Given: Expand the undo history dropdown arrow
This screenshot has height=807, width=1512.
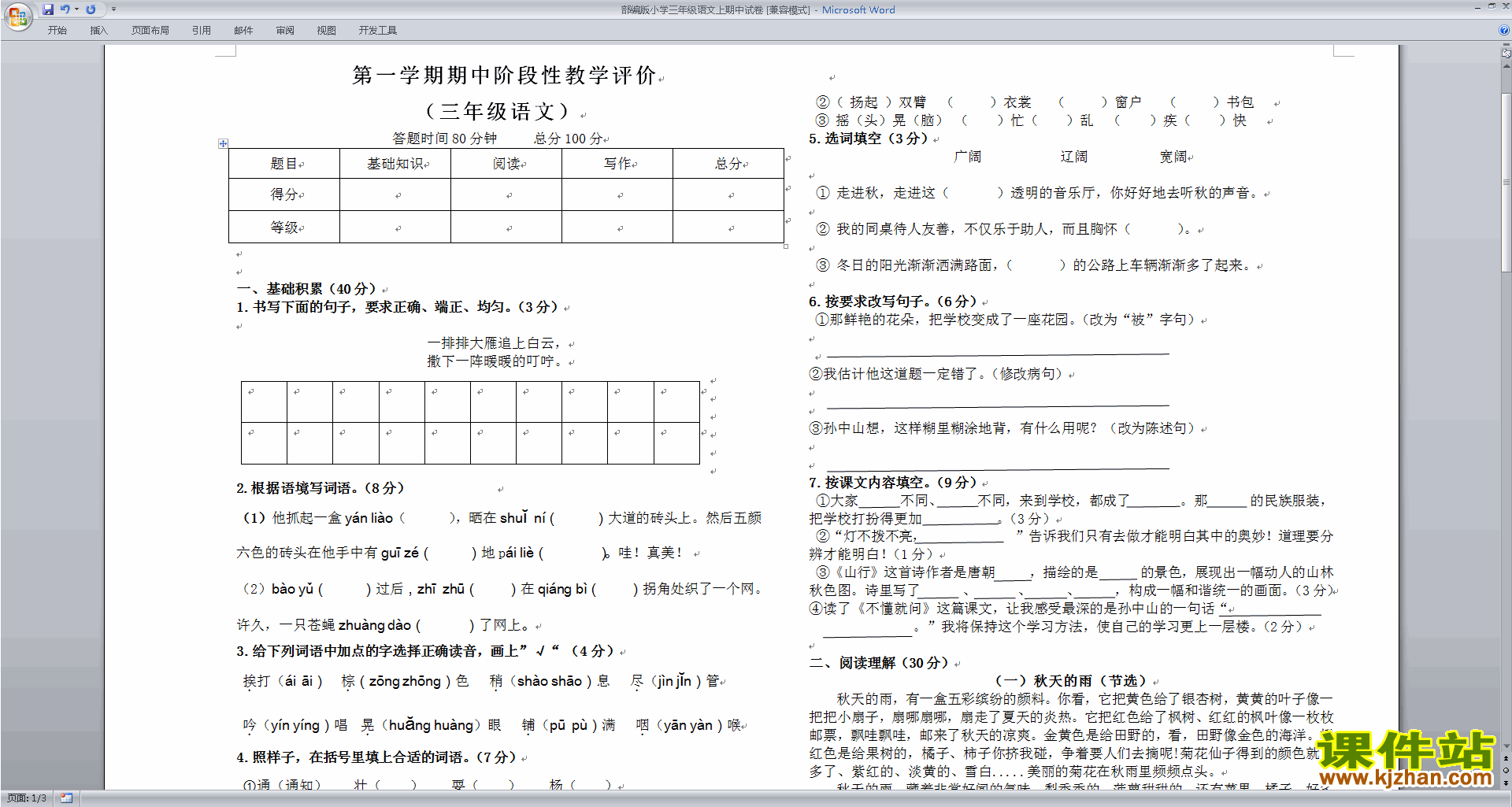Looking at the screenshot, I should point(76,9).
